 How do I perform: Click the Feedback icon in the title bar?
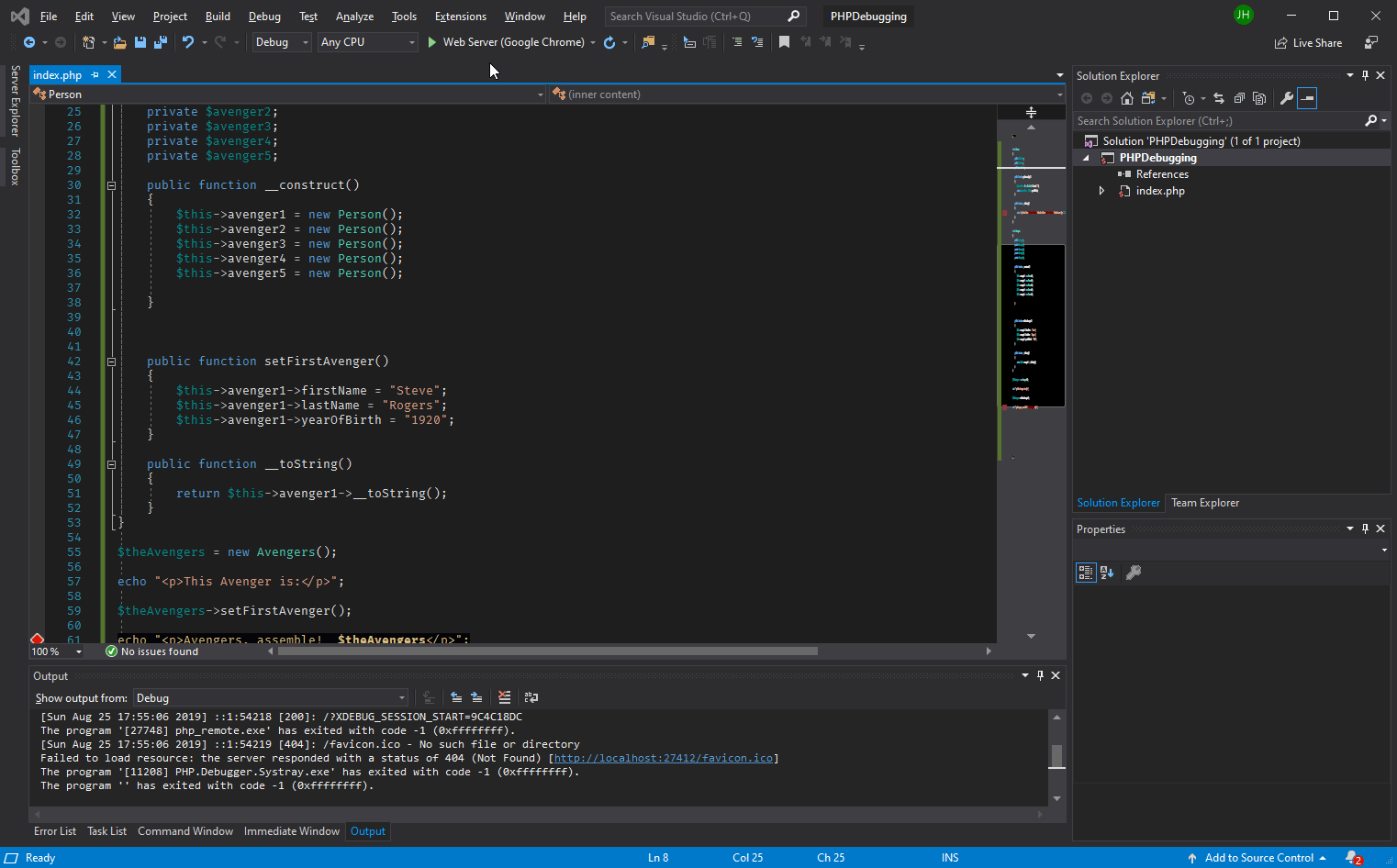1371,42
